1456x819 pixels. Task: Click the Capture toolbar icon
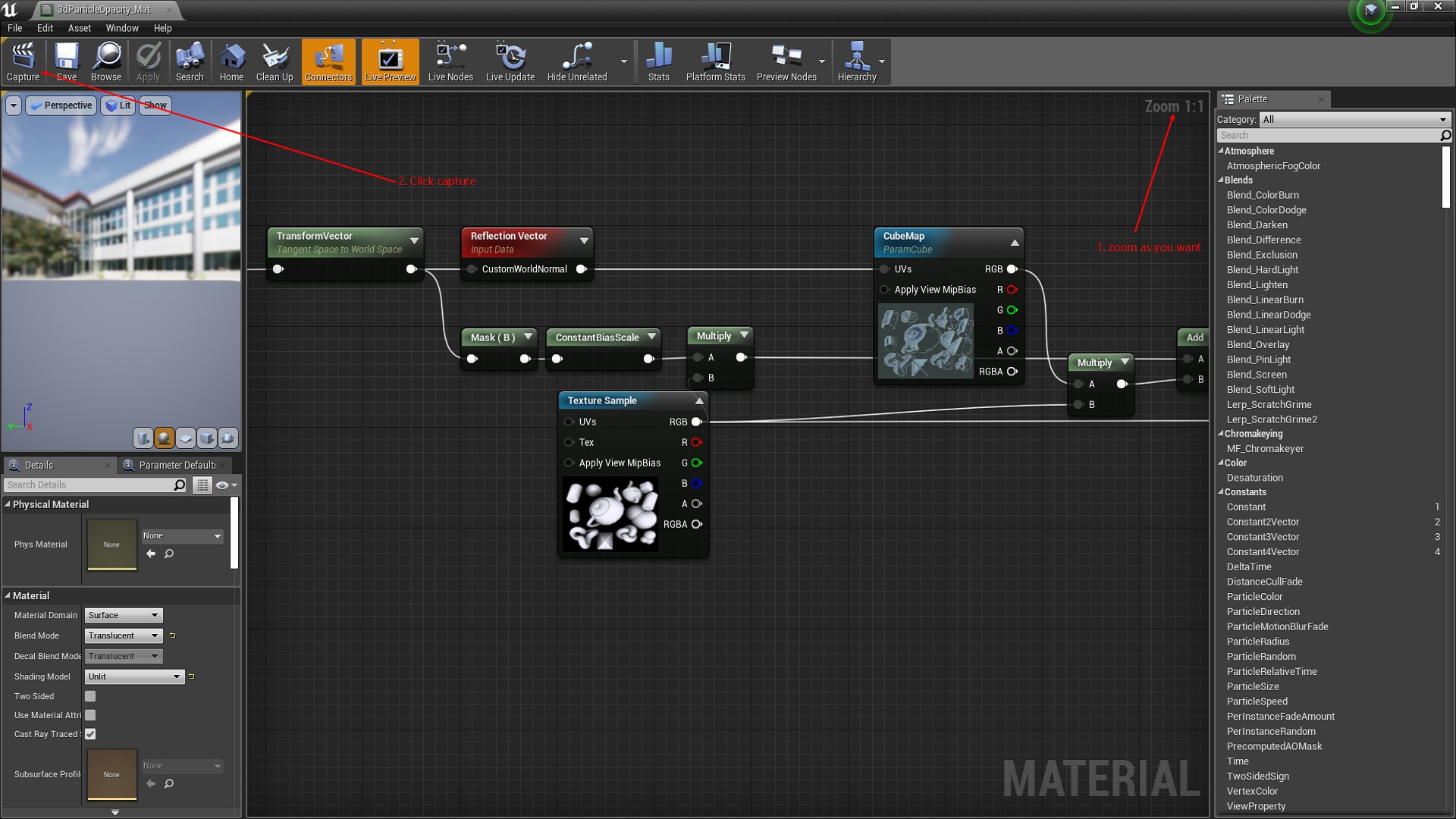click(x=23, y=61)
